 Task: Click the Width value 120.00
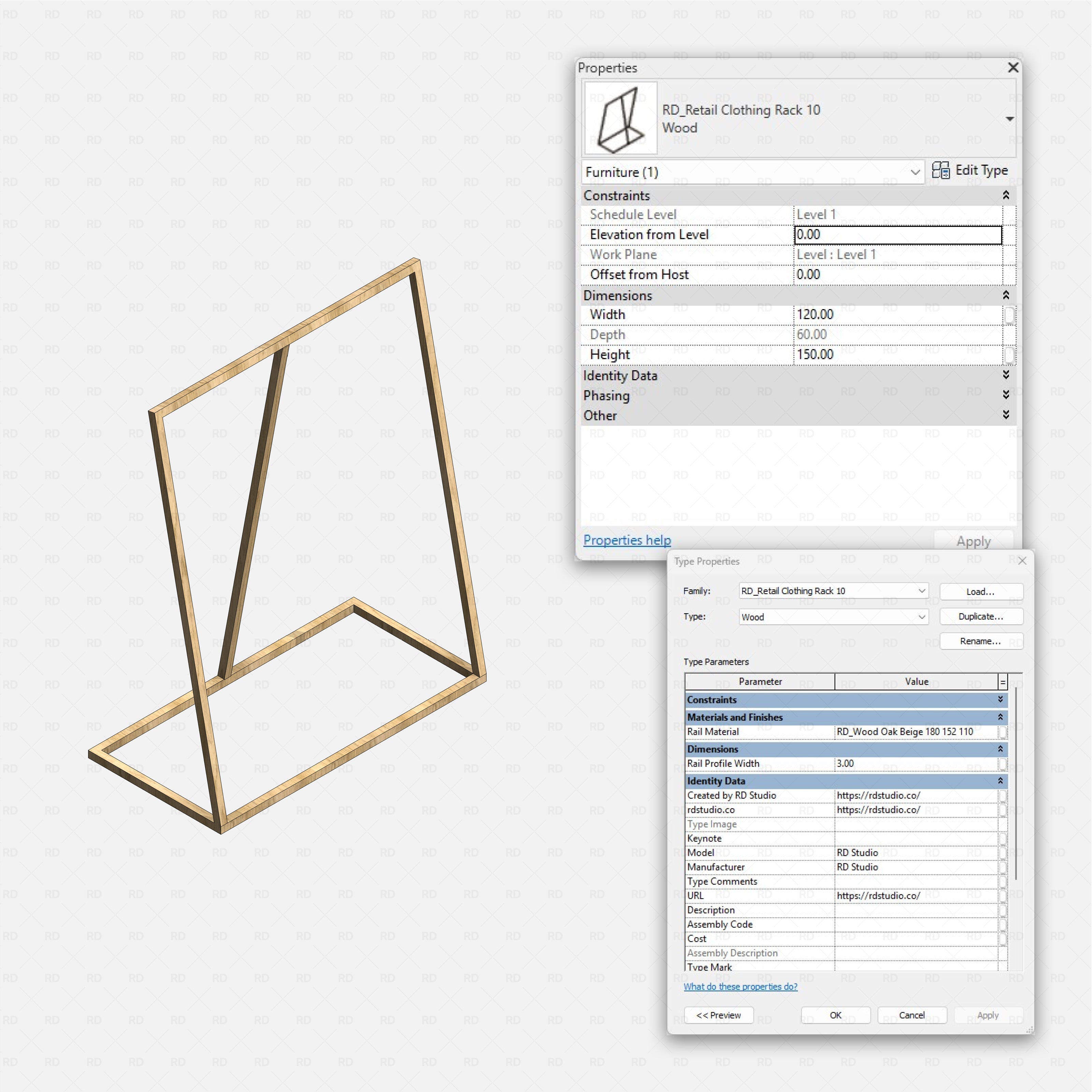(x=898, y=315)
